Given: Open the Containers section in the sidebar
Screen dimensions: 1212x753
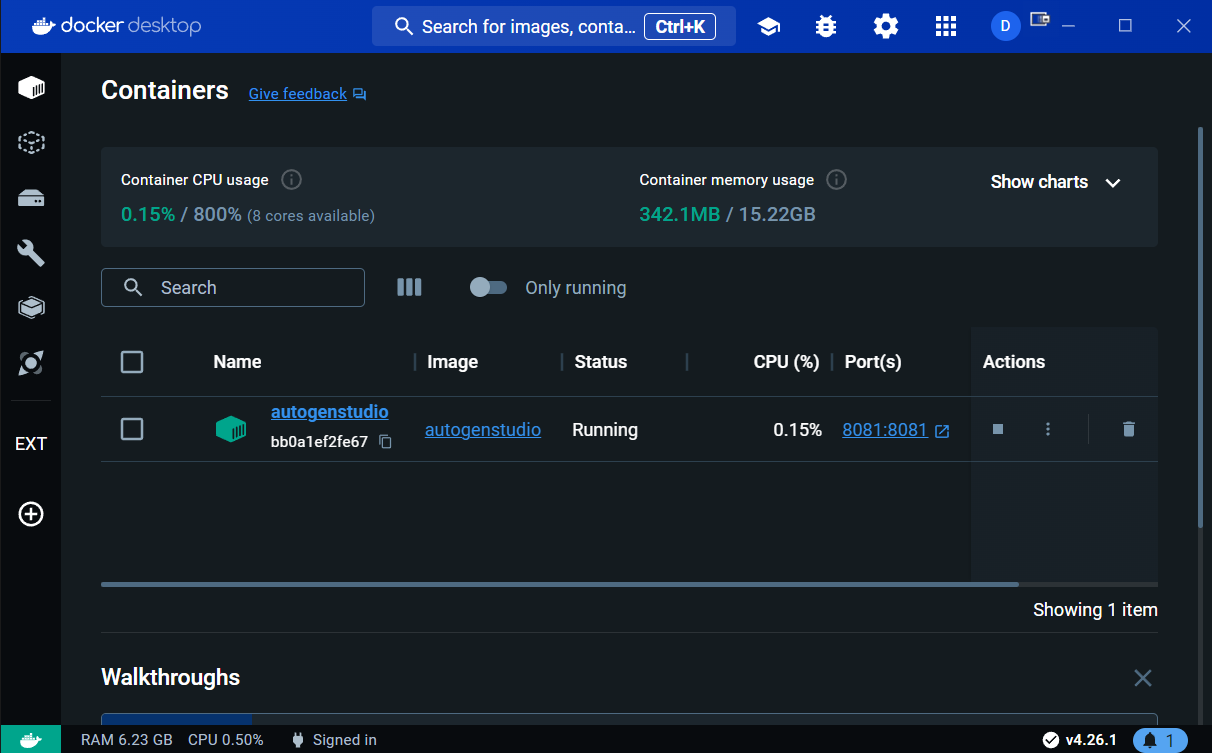Looking at the screenshot, I should pyautogui.click(x=31, y=87).
